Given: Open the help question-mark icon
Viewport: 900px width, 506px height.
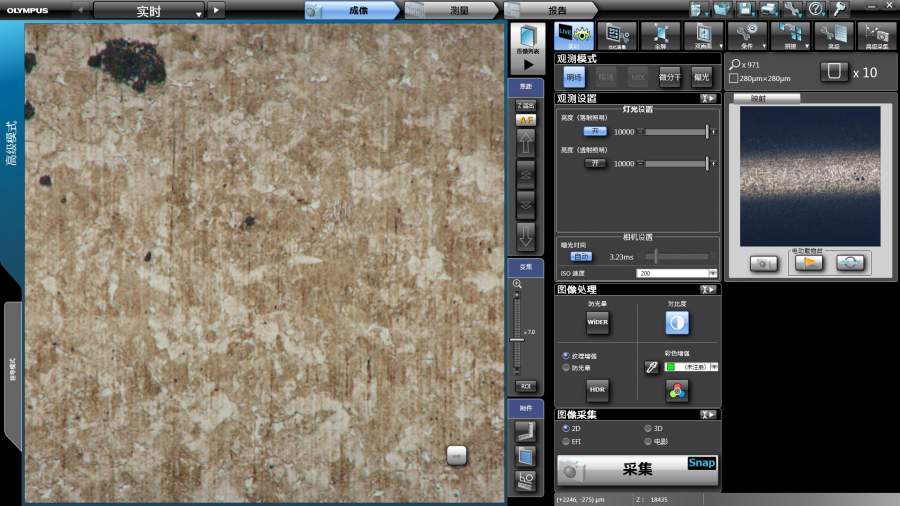Looking at the screenshot, I should coord(816,9).
